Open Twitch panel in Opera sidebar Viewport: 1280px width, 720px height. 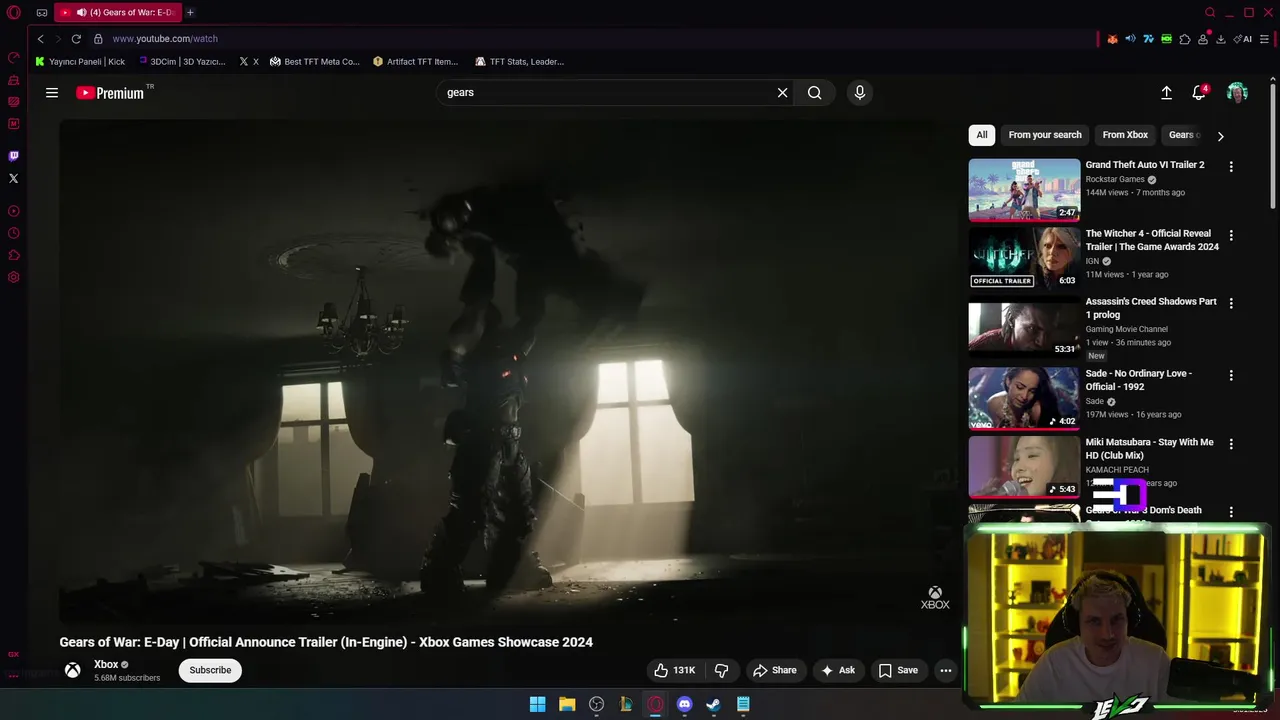[14, 156]
